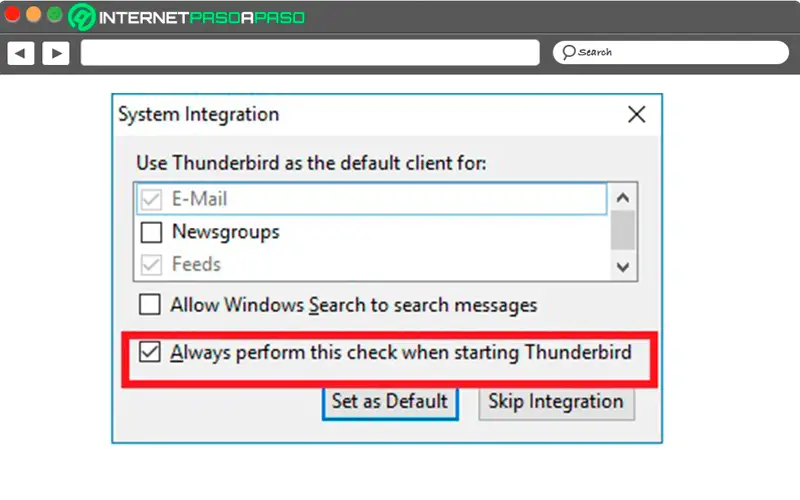This screenshot has height=500, width=800.
Task: Click the empty address bar field
Action: pyautogui.click(x=310, y=53)
